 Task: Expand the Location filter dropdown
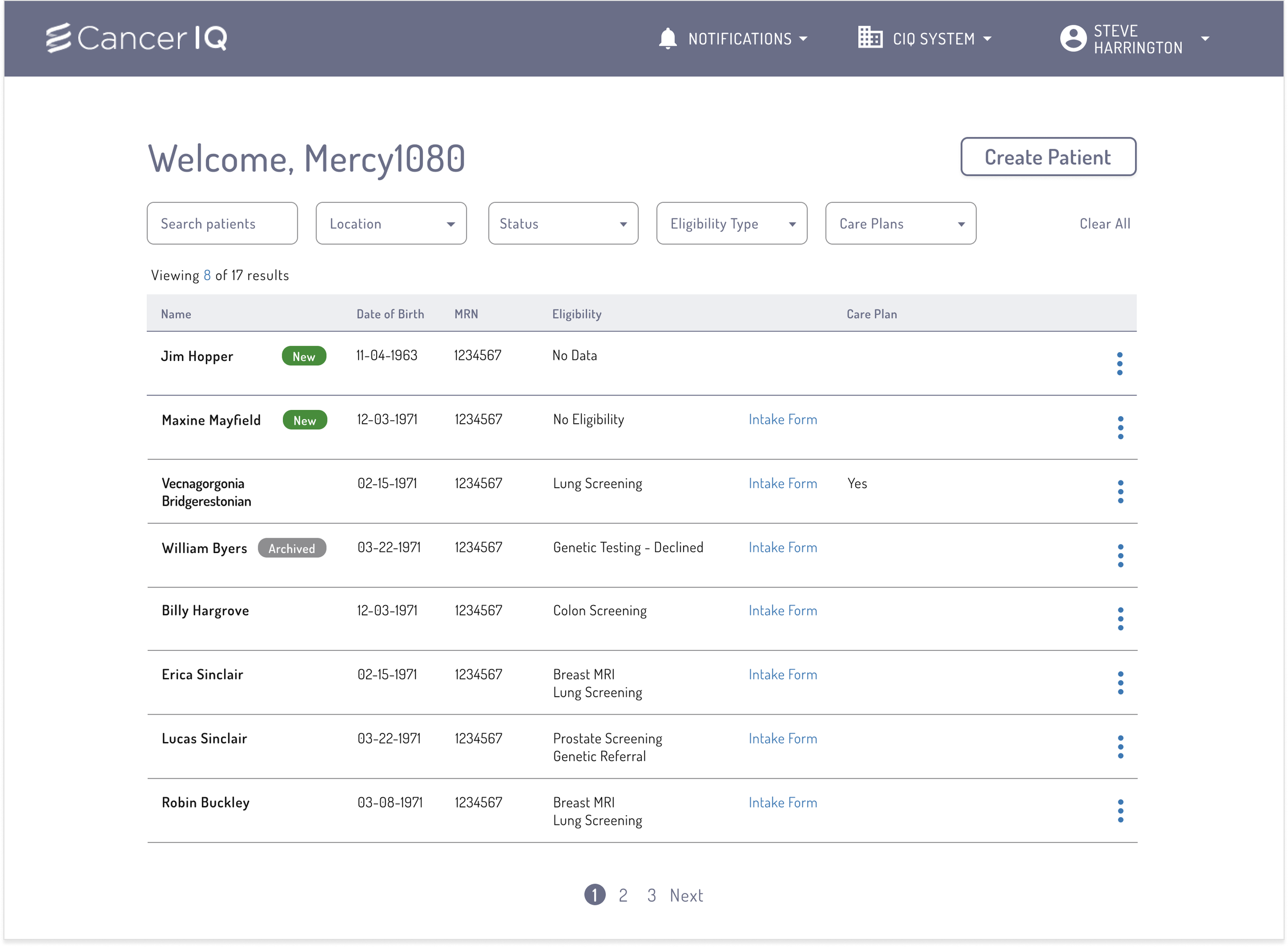391,223
